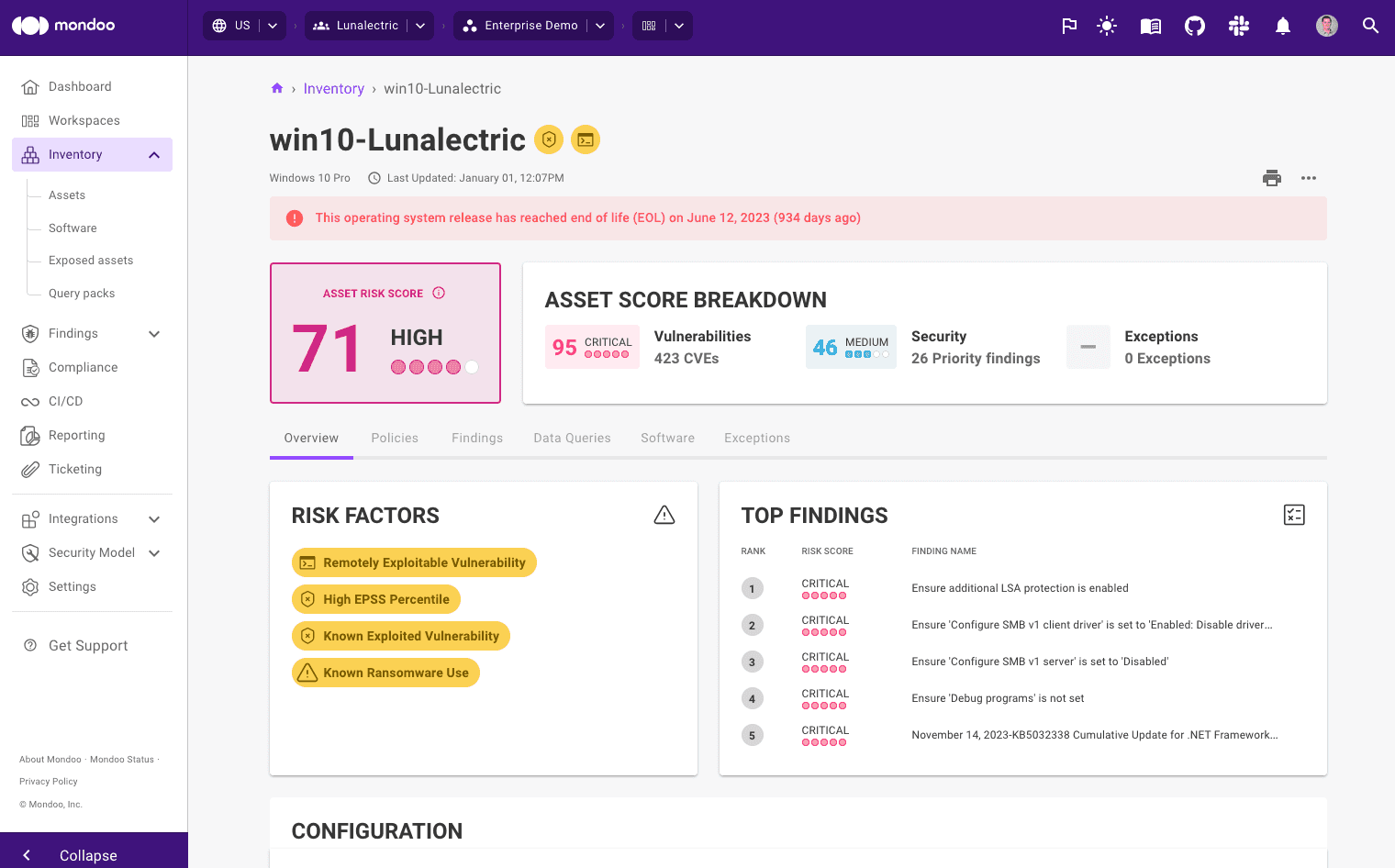1395x868 pixels.
Task: Follow the Inventory breadcrumb link
Action: [x=334, y=88]
